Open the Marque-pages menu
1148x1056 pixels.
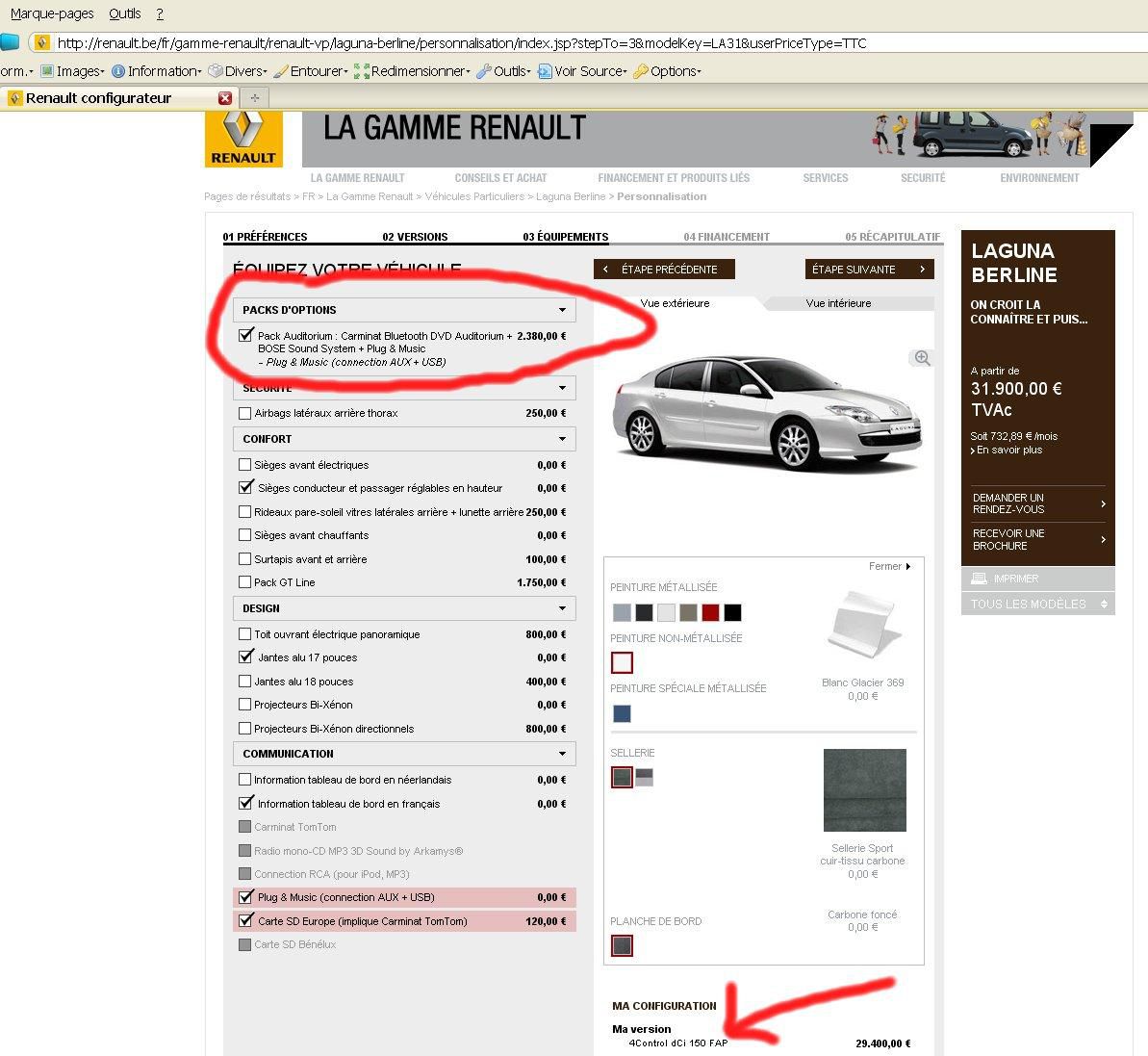click(52, 13)
